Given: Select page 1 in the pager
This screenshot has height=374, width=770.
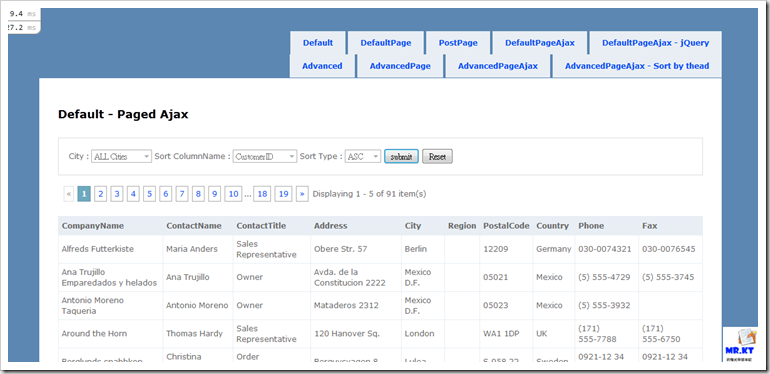Looking at the screenshot, I should pyautogui.click(x=84, y=194).
